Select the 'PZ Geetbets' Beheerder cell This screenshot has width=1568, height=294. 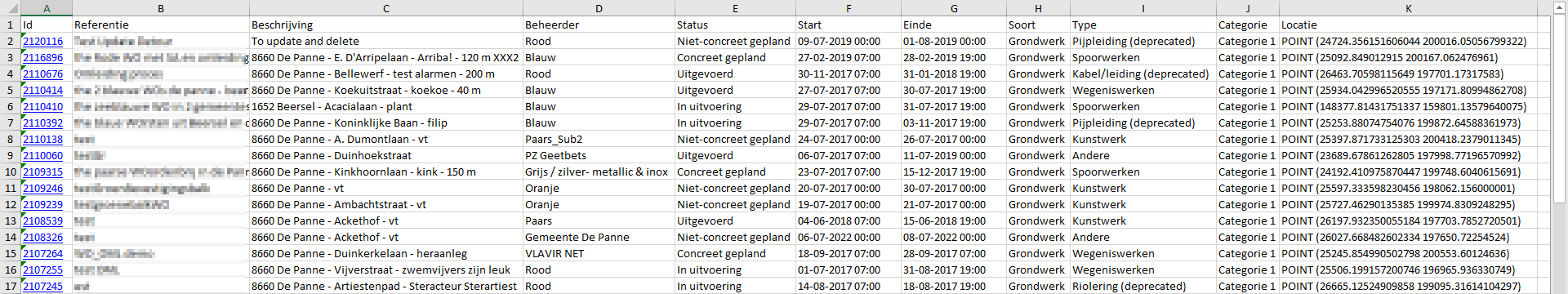tap(599, 155)
